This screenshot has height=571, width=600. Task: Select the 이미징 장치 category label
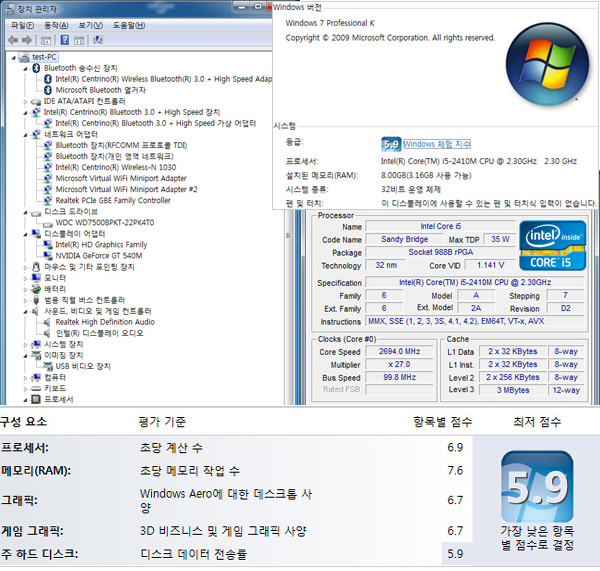tap(64, 355)
